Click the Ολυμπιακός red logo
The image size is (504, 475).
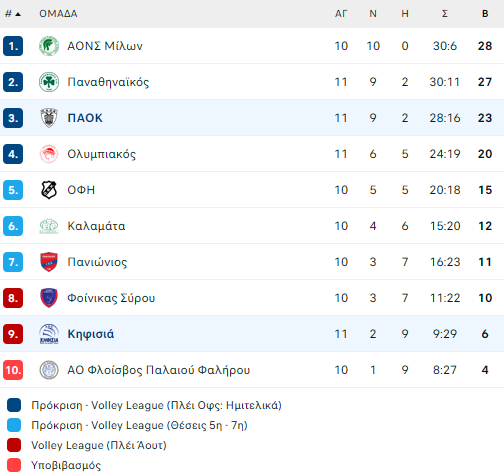pos(49,154)
